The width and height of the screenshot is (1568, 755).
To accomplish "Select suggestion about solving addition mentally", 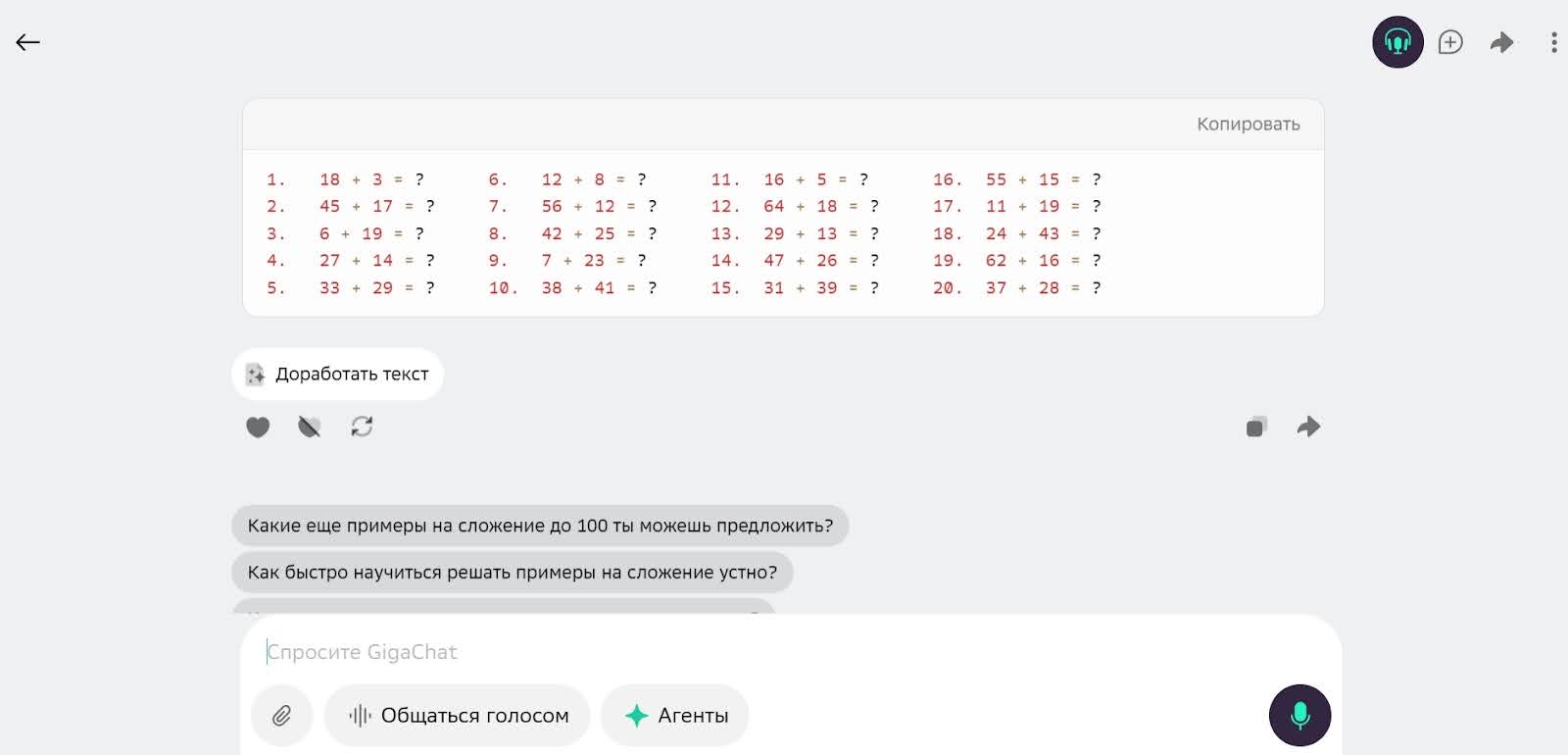I will (x=512, y=573).
